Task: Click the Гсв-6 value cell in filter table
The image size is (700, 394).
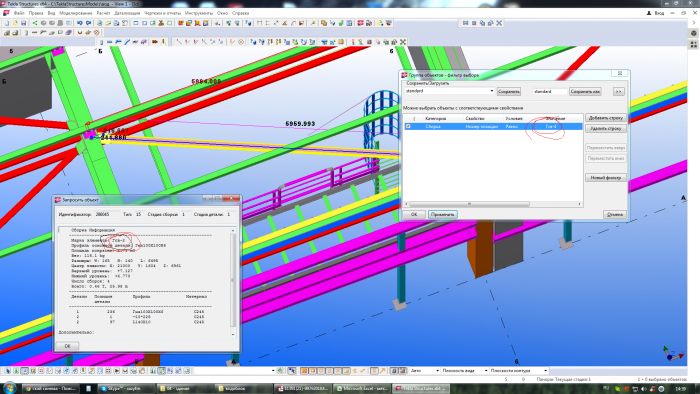Action: pyautogui.click(x=551, y=127)
